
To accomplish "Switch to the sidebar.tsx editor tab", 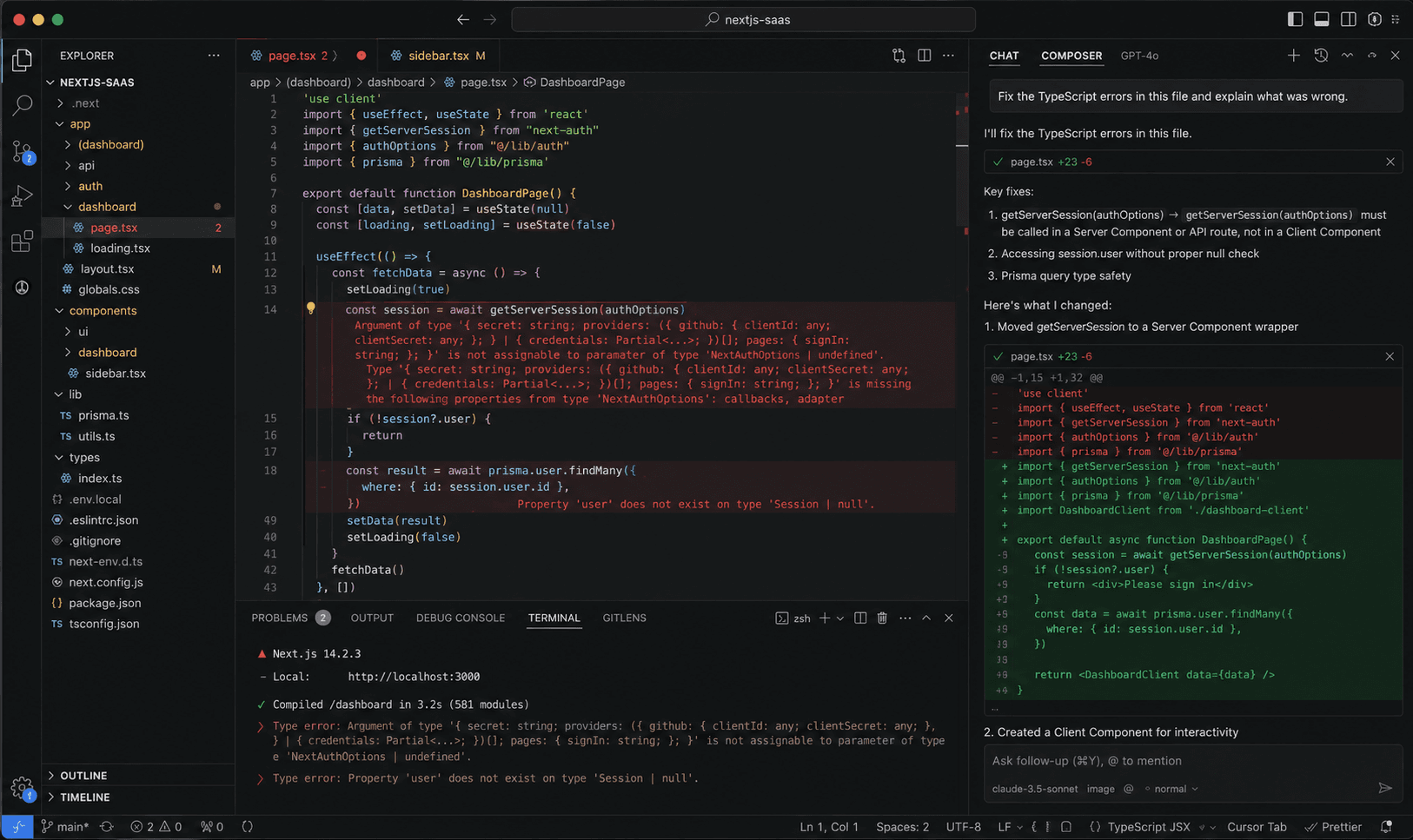I will coord(438,56).
